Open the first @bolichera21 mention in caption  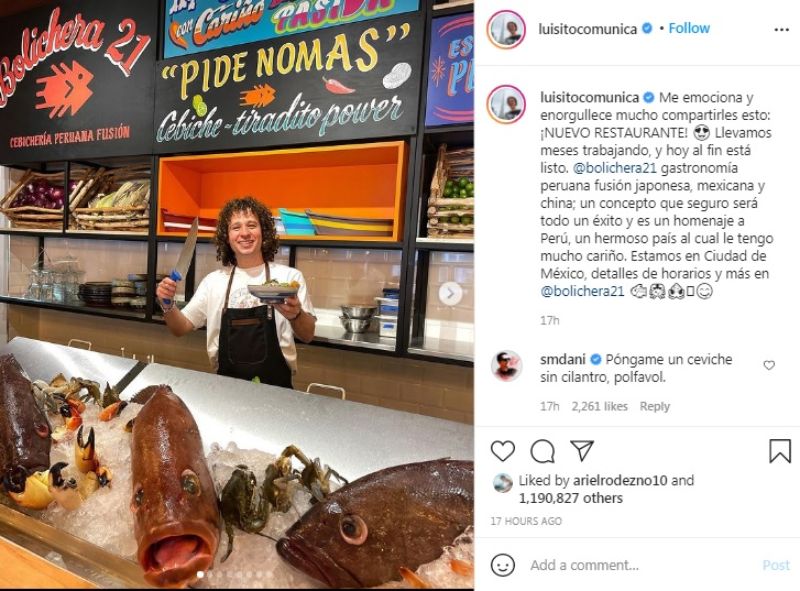pos(615,168)
